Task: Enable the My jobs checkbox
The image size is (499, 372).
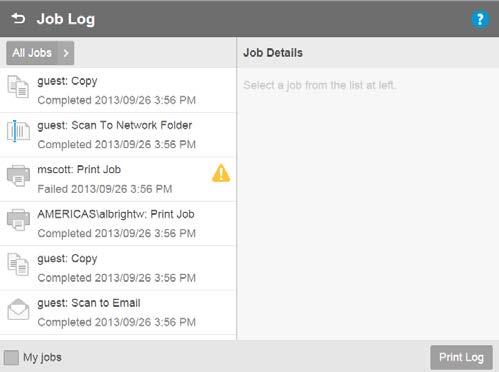Action: click(11, 358)
